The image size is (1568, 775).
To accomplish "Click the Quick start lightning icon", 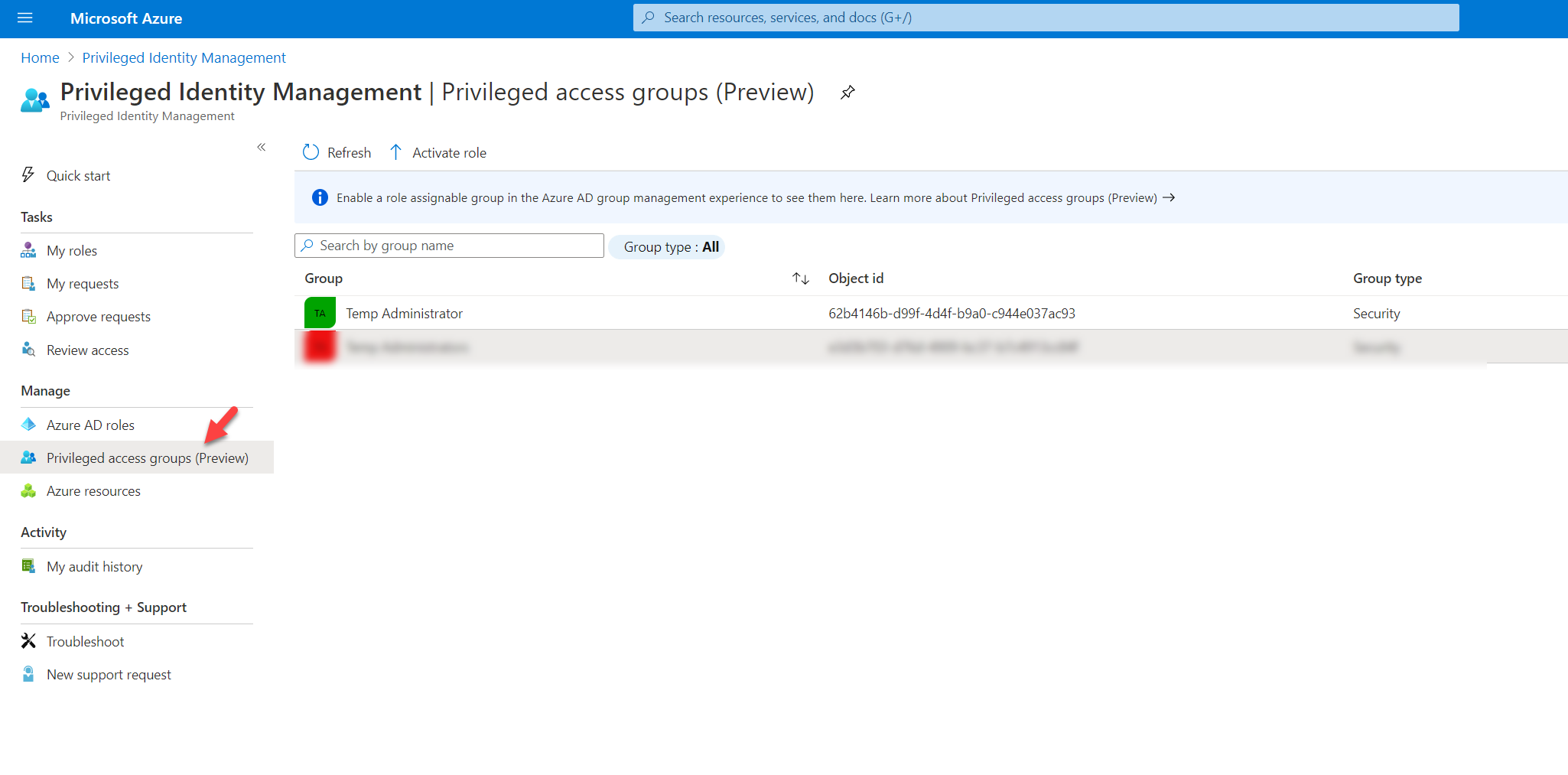I will pos(28,175).
